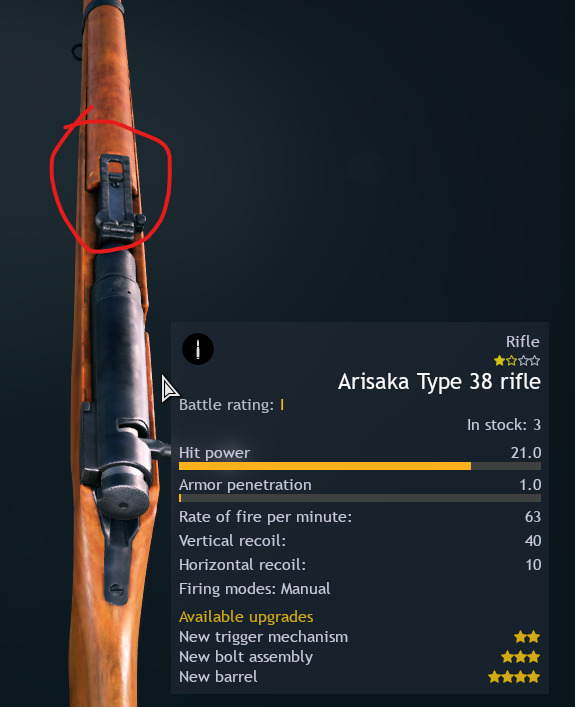Image resolution: width=575 pixels, height=707 pixels.
Task: Click the In stock: 3 label
Action: [504, 425]
